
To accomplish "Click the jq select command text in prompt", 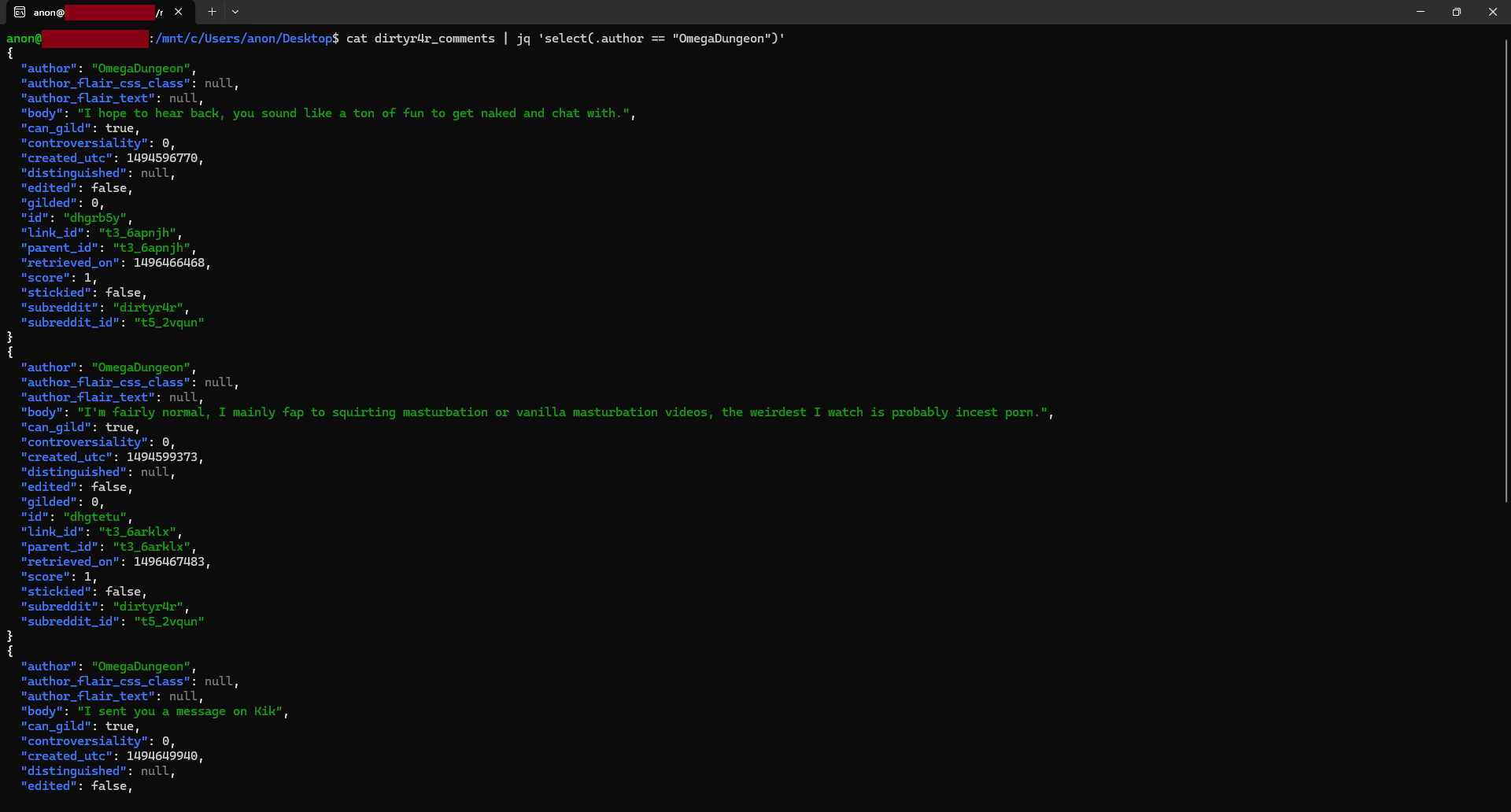I will click(x=651, y=39).
